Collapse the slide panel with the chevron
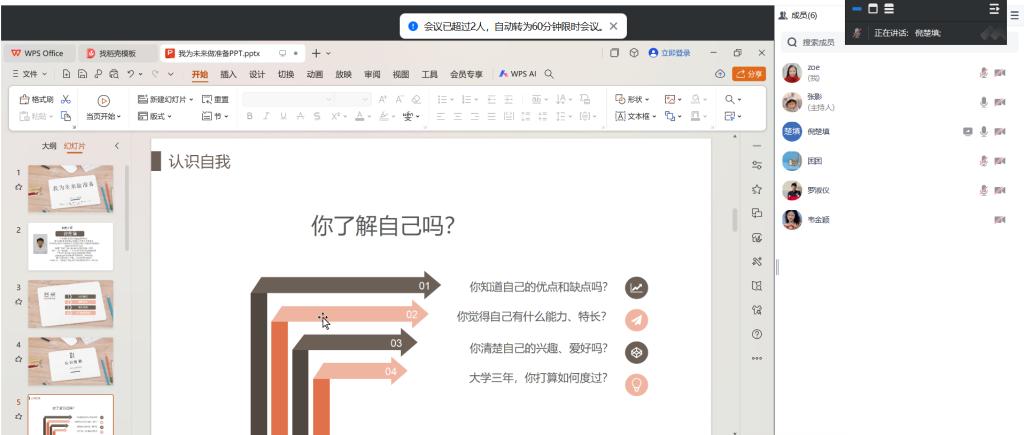1024x435 pixels. [x=117, y=146]
